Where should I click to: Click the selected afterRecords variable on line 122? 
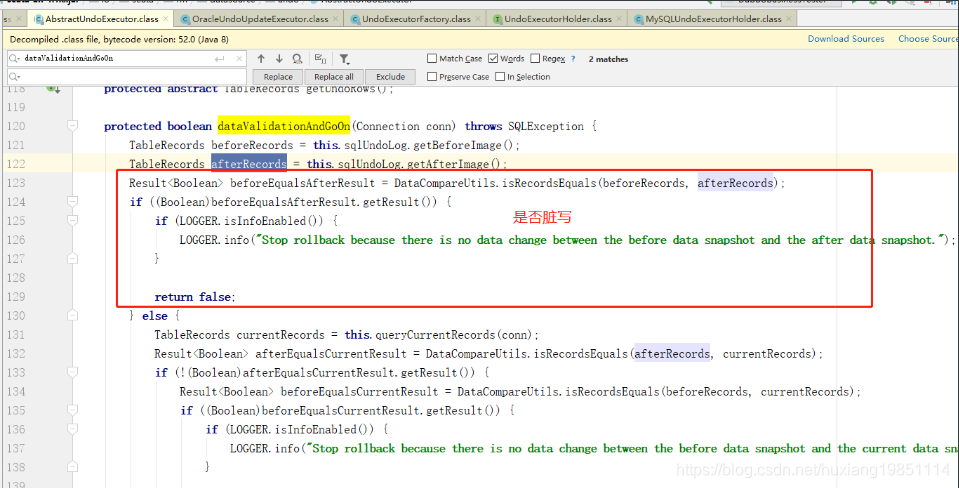click(249, 164)
